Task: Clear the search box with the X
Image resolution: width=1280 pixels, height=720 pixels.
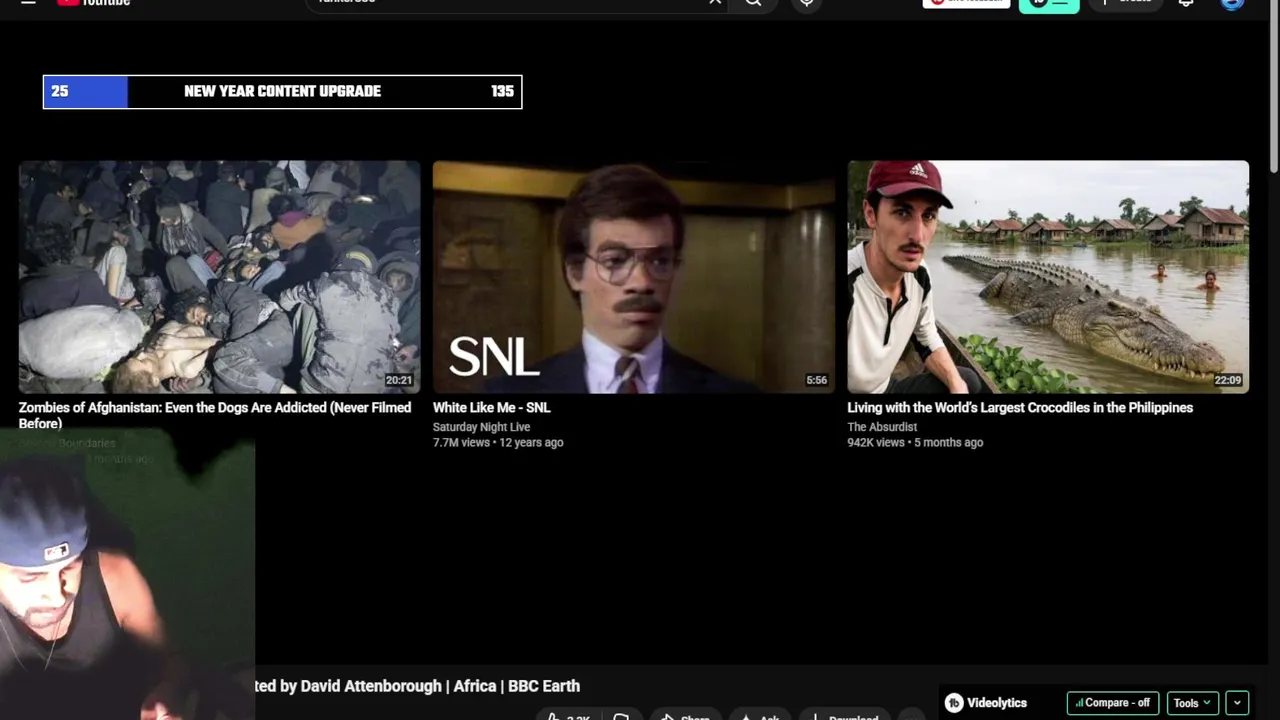Action: click(715, 3)
